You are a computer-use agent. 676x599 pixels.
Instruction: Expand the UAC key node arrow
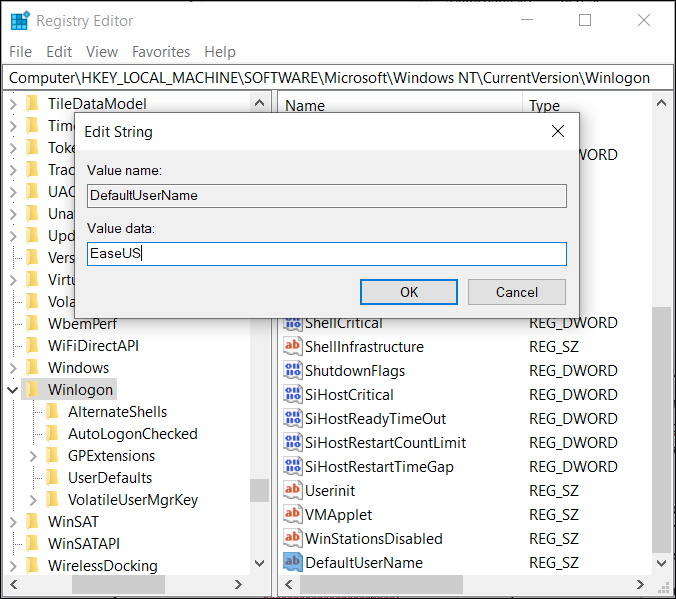click(x=13, y=192)
